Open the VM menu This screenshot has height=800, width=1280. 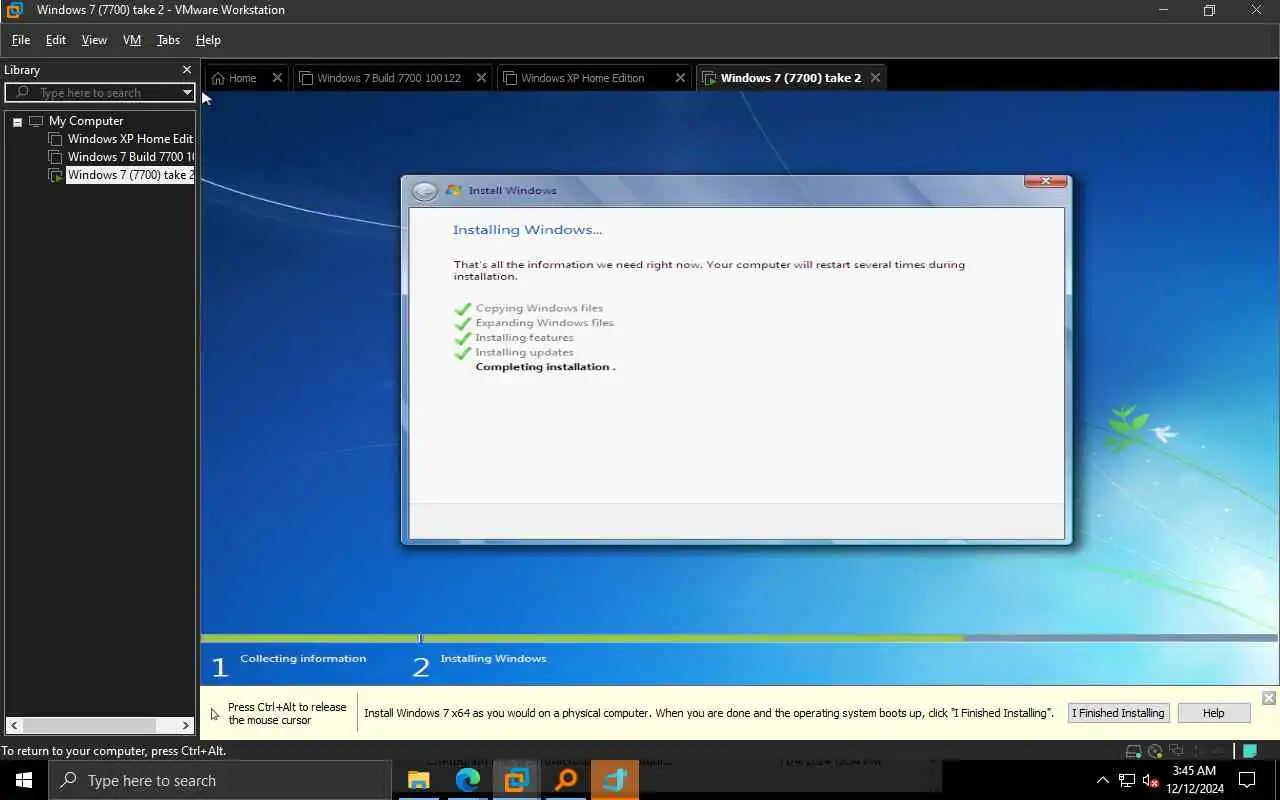click(132, 40)
